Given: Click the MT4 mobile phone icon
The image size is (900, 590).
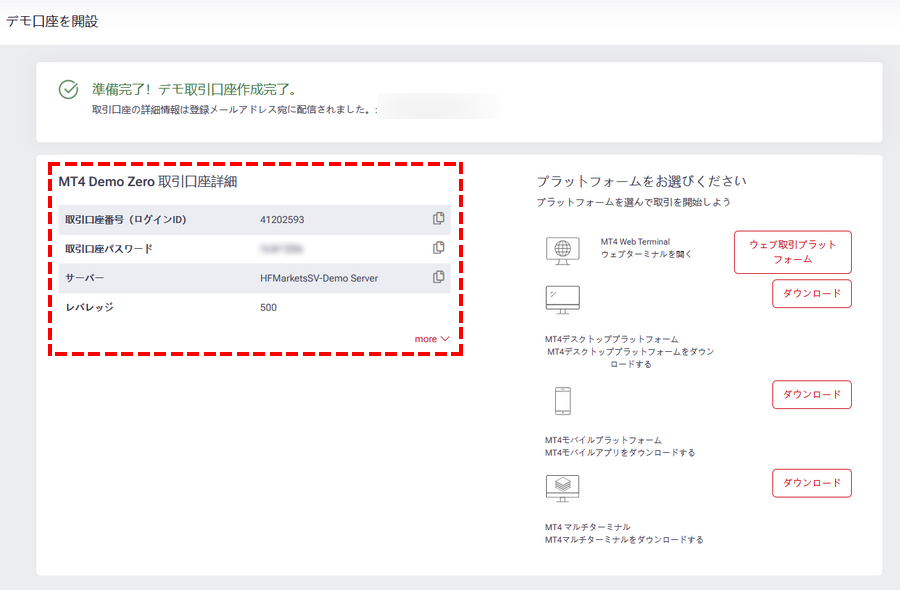Looking at the screenshot, I should click(x=562, y=401).
